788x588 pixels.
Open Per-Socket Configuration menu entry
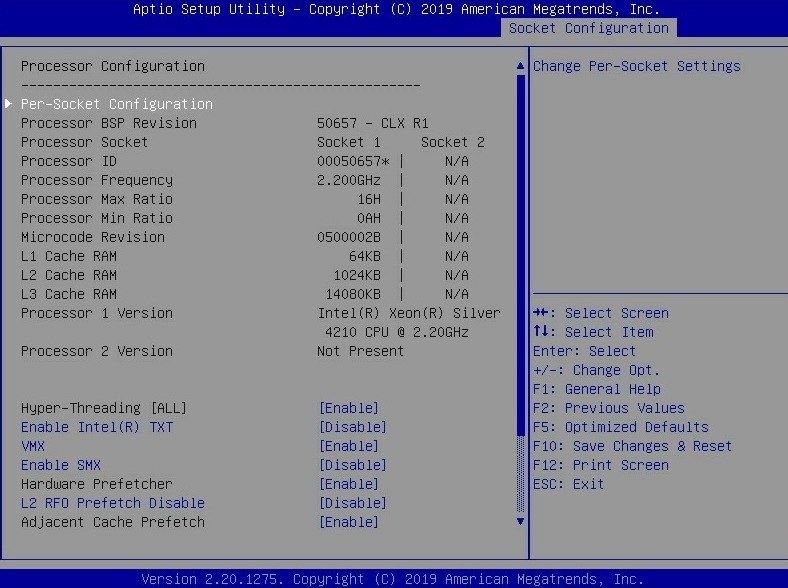[x=117, y=104]
